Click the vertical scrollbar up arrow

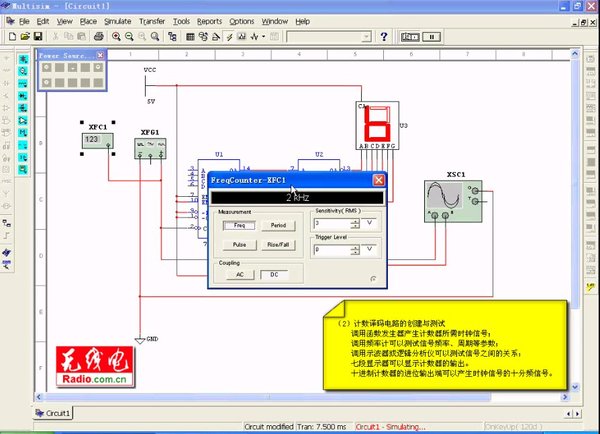(575, 54)
